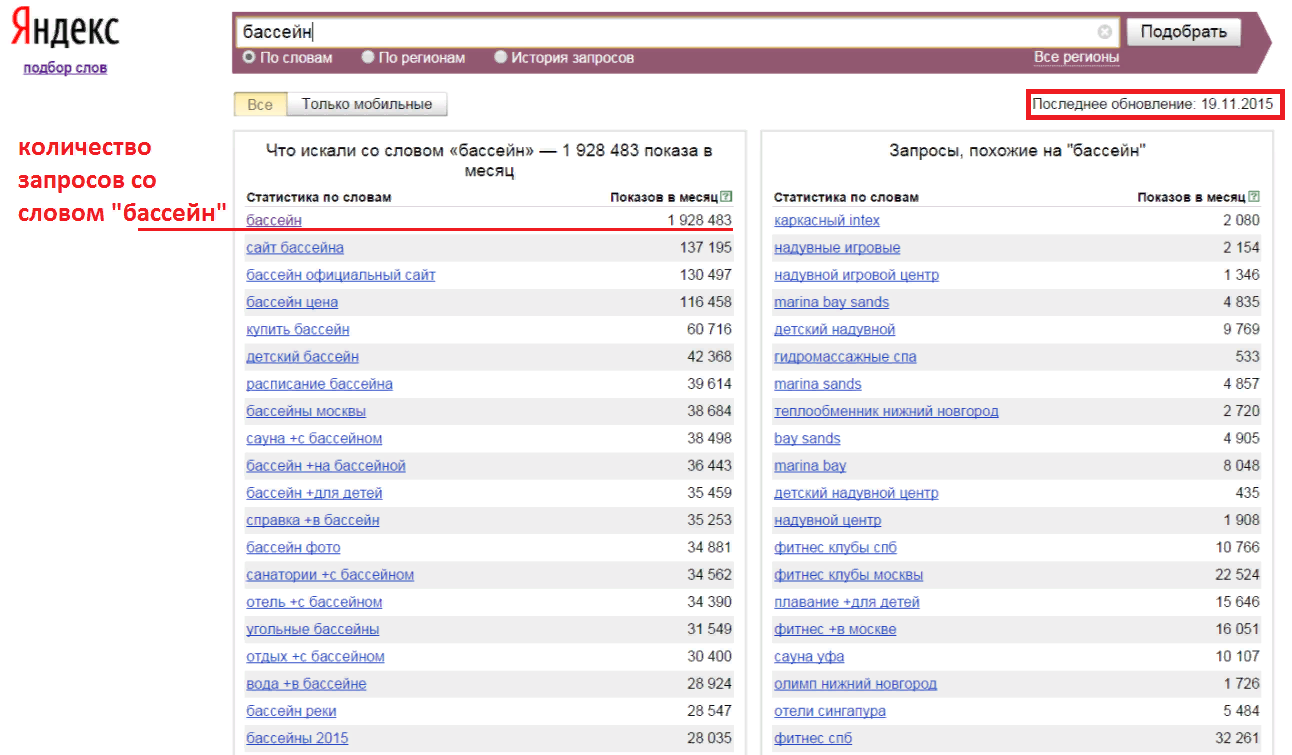This screenshot has height=755, width=1292.
Task: Clear the search field with the X icon
Action: 1104,31
